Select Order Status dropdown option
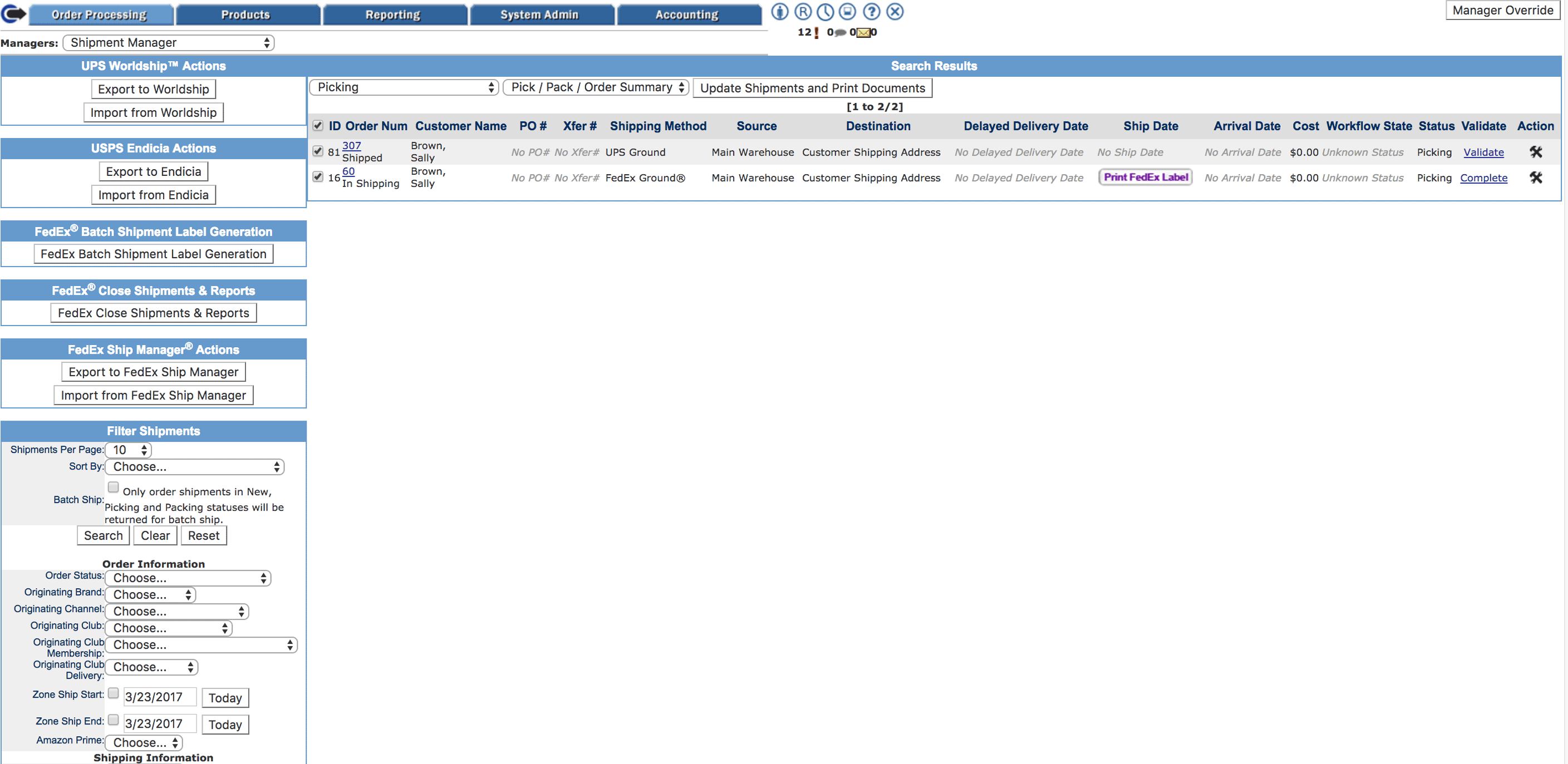The height and width of the screenshot is (764, 1568). [190, 578]
